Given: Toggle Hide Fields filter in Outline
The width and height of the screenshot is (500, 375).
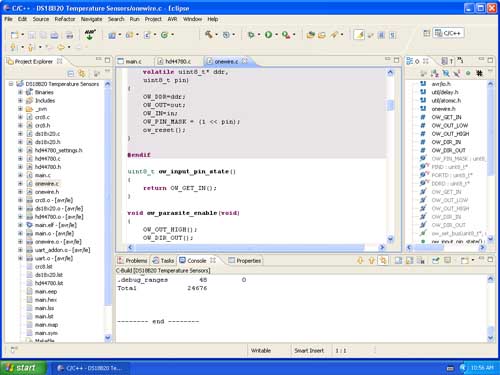Looking at the screenshot, I should click(x=446, y=73).
